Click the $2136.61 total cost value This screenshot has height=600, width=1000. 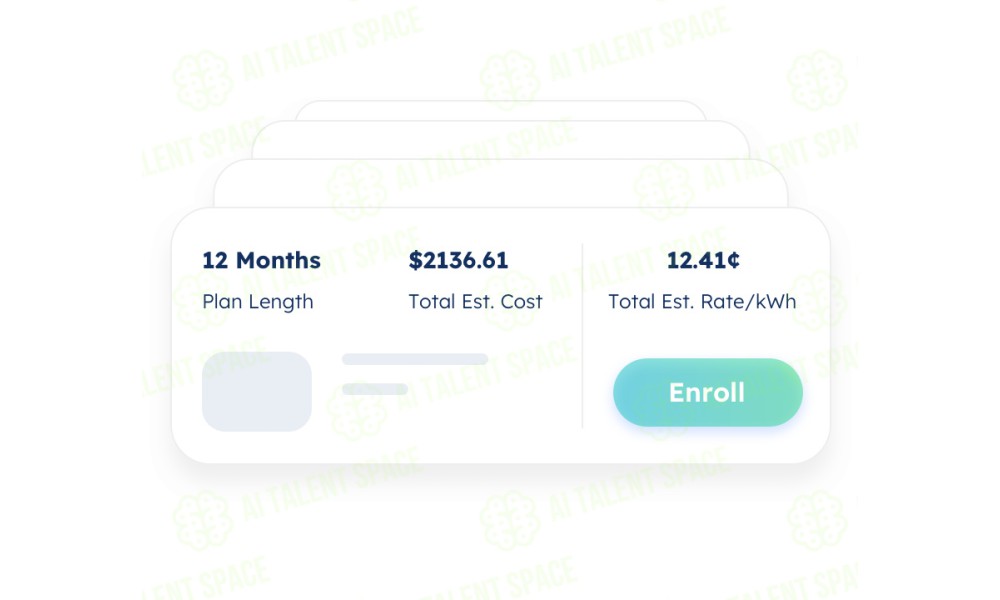click(459, 260)
